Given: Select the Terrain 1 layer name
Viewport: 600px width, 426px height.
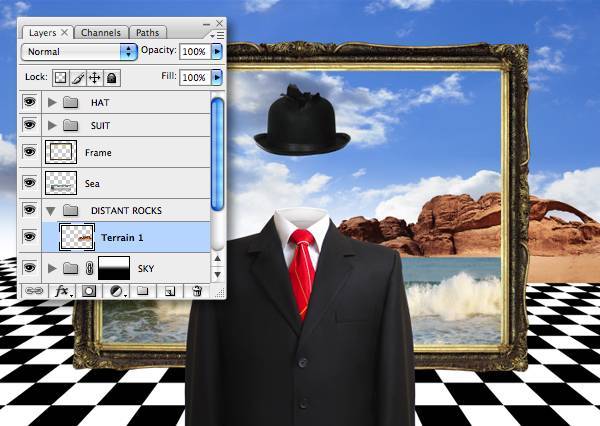Looking at the screenshot, I should pyautogui.click(x=122, y=238).
